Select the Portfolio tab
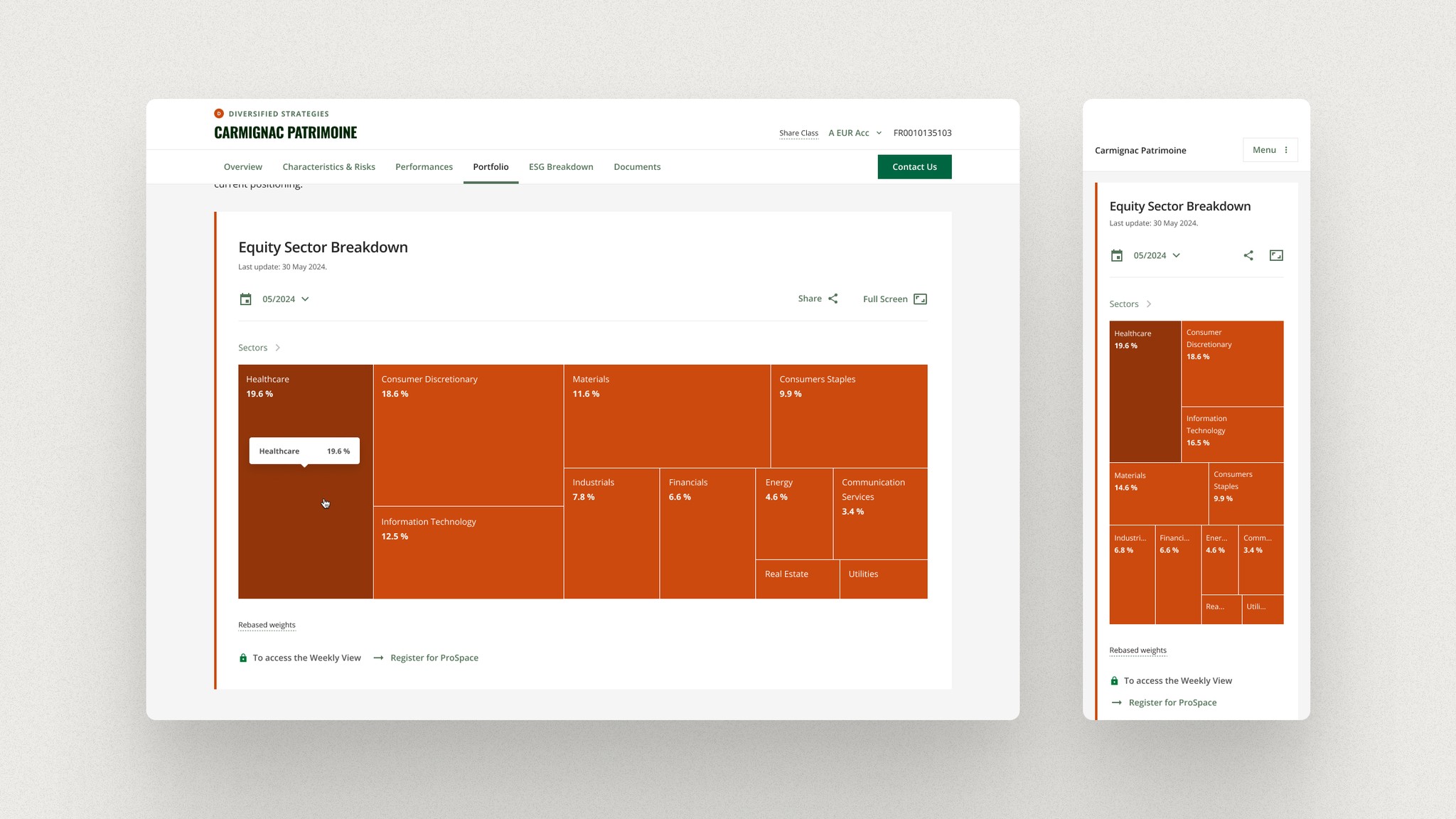Screen dimensions: 1456x819 point(491,167)
